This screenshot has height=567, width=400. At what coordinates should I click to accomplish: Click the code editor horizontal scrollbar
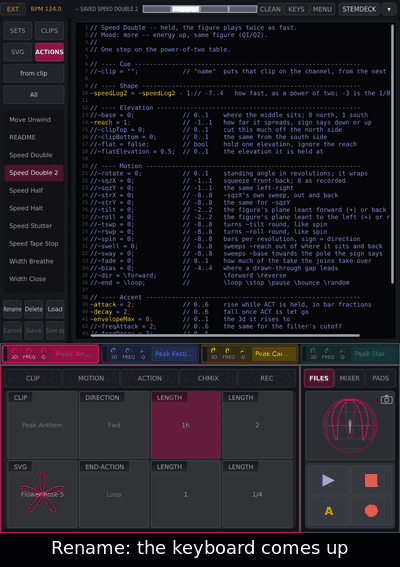point(225,336)
